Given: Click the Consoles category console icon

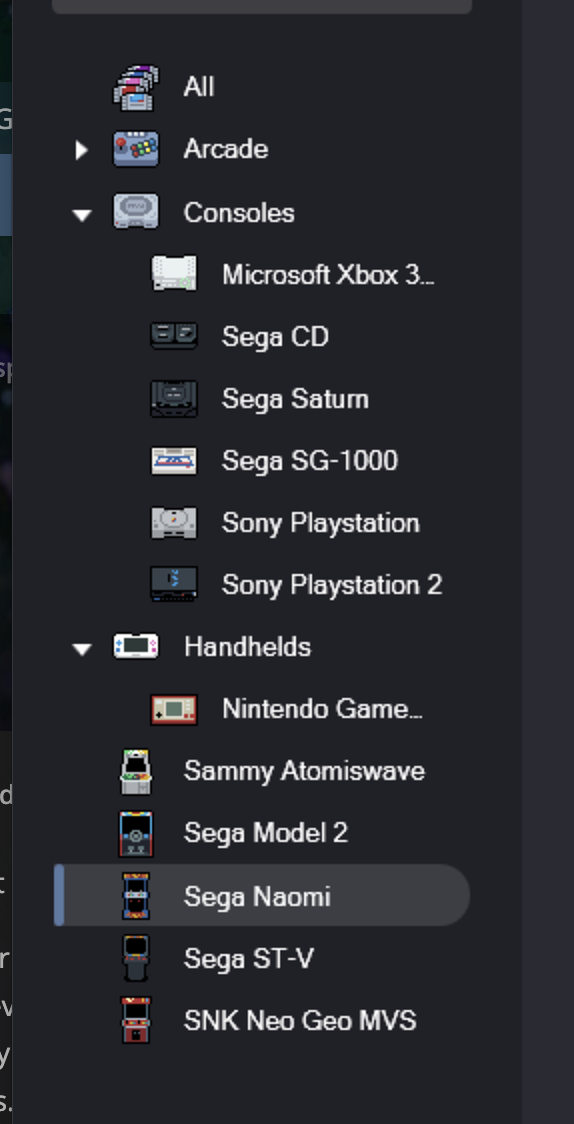Looking at the screenshot, I should (x=136, y=212).
